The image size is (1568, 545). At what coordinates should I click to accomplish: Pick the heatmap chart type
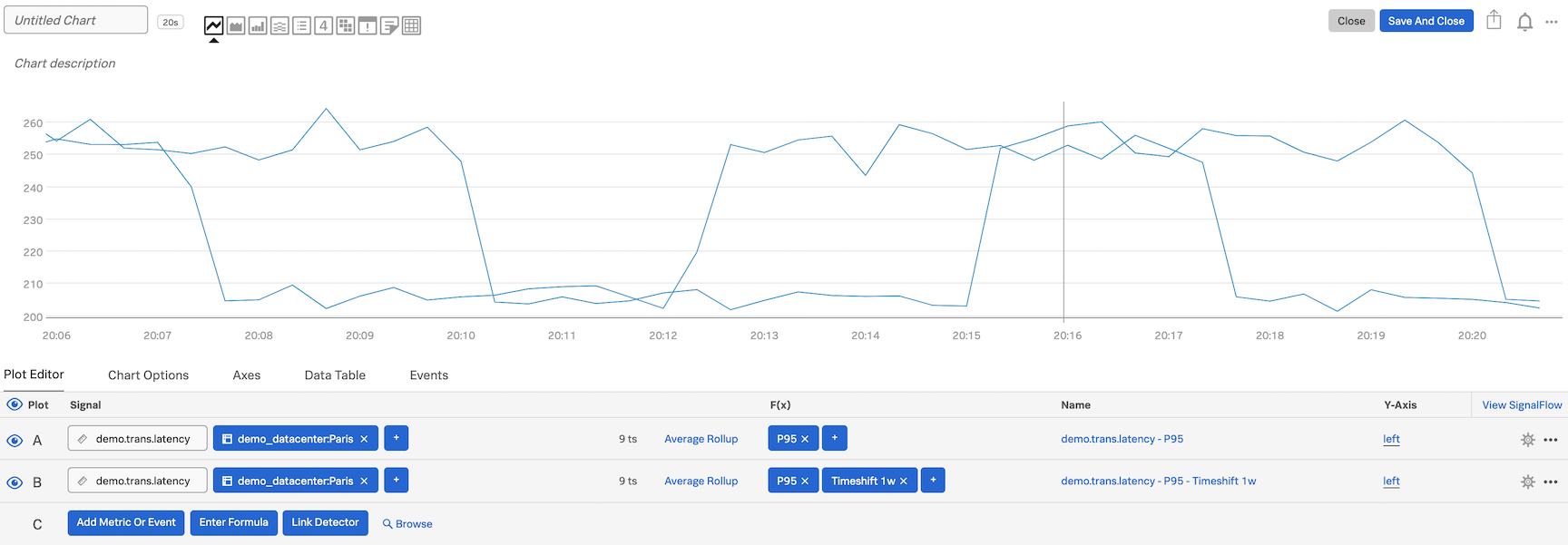pos(346,25)
